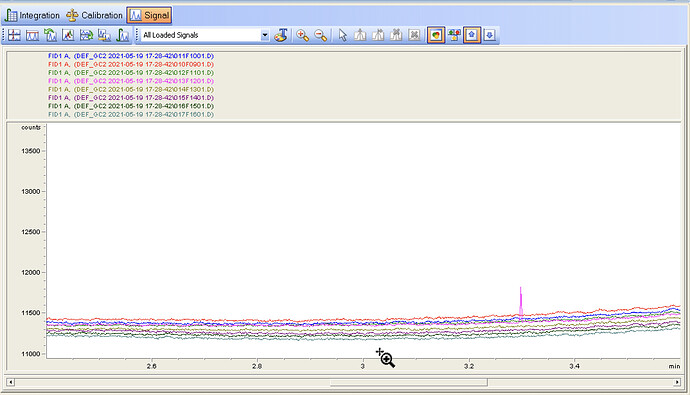
Task: Open the signal color palette text icon
Action: click(x=281, y=35)
